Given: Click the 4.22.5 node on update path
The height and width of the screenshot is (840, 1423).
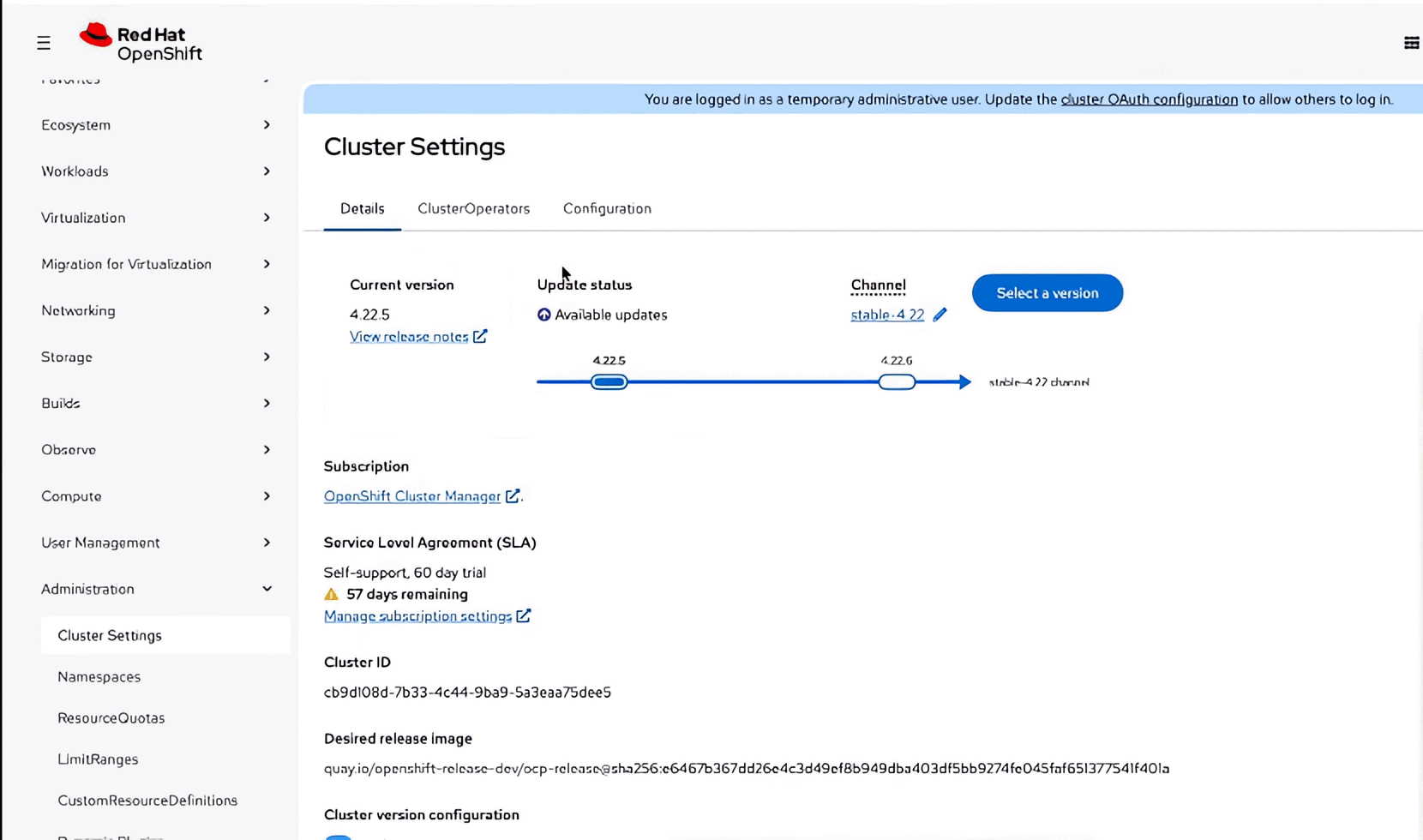Looking at the screenshot, I should pos(609,382).
